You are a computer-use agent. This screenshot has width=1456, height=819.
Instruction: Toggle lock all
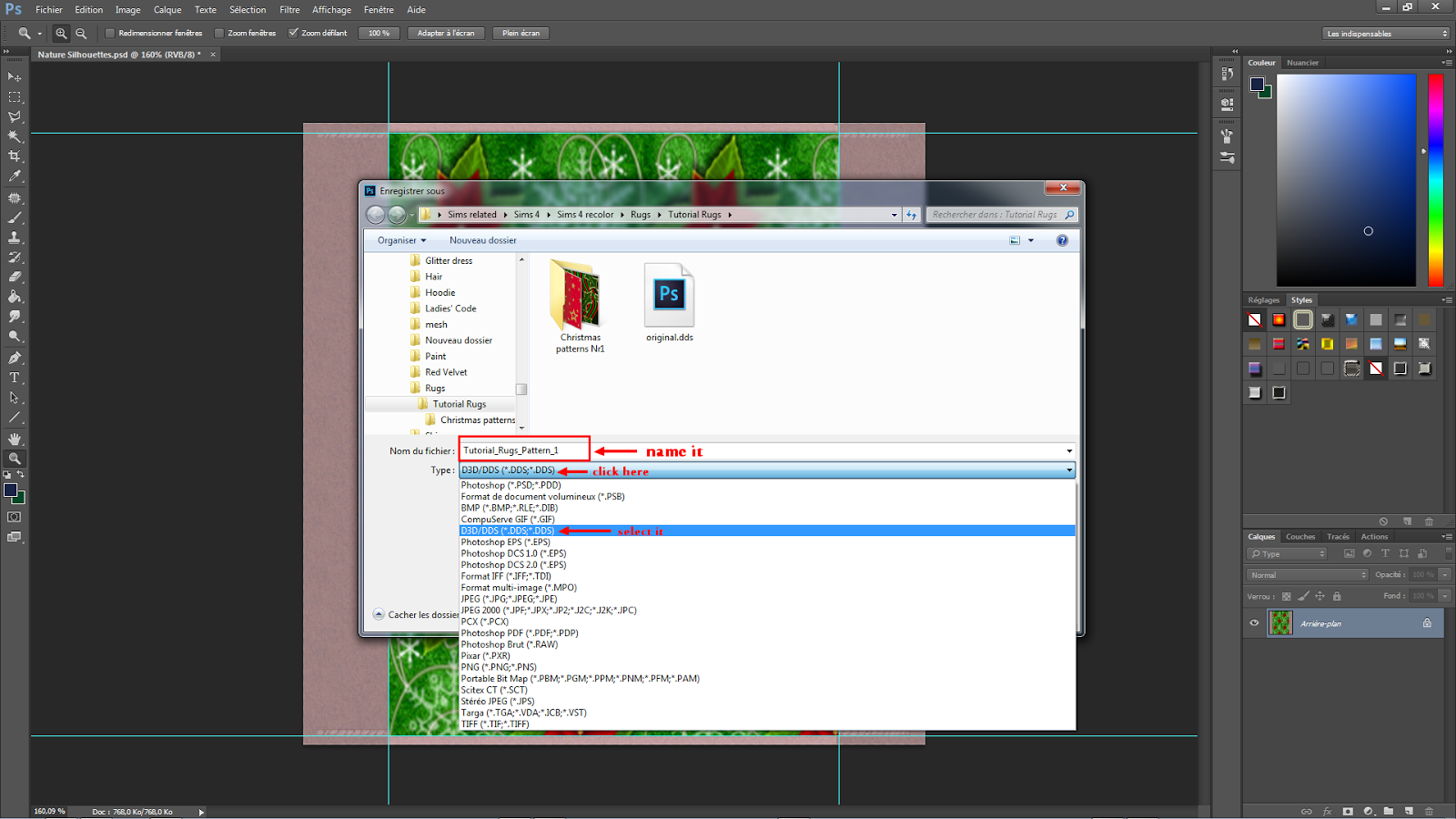1337,596
